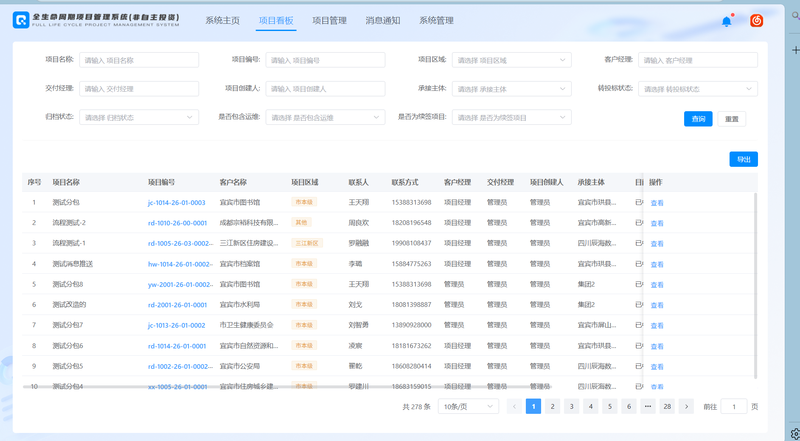The image size is (800, 441).
Task: Click the blue 查询 button
Action: point(698,119)
